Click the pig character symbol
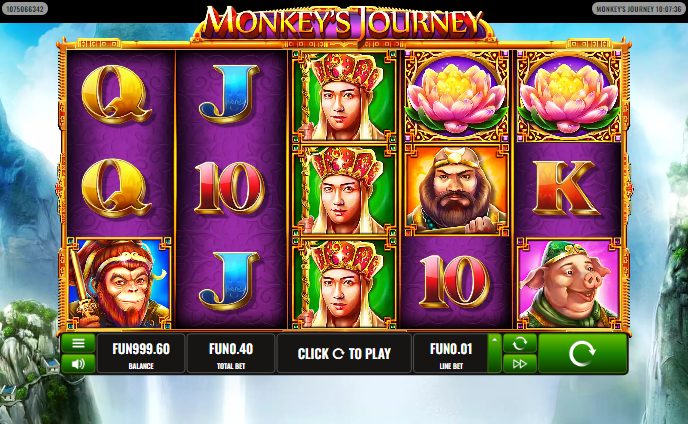688x424 pixels. pos(569,284)
